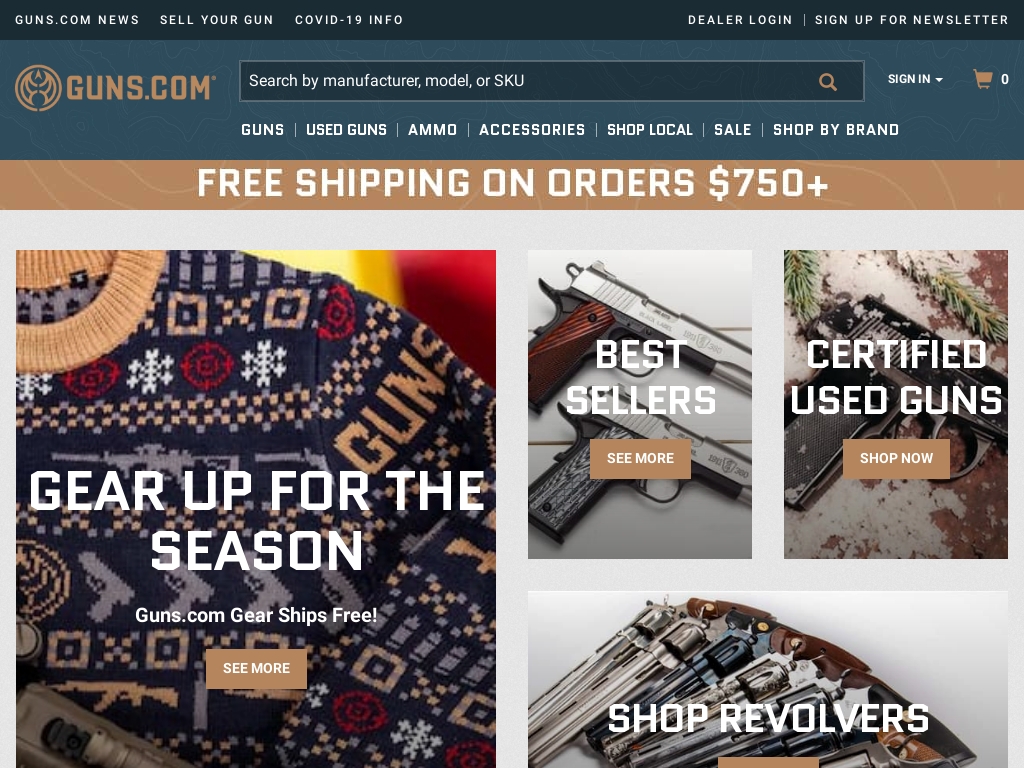This screenshot has height=768, width=1024.
Task: Click Shop Now for Certified Used Guns
Action: (896, 458)
